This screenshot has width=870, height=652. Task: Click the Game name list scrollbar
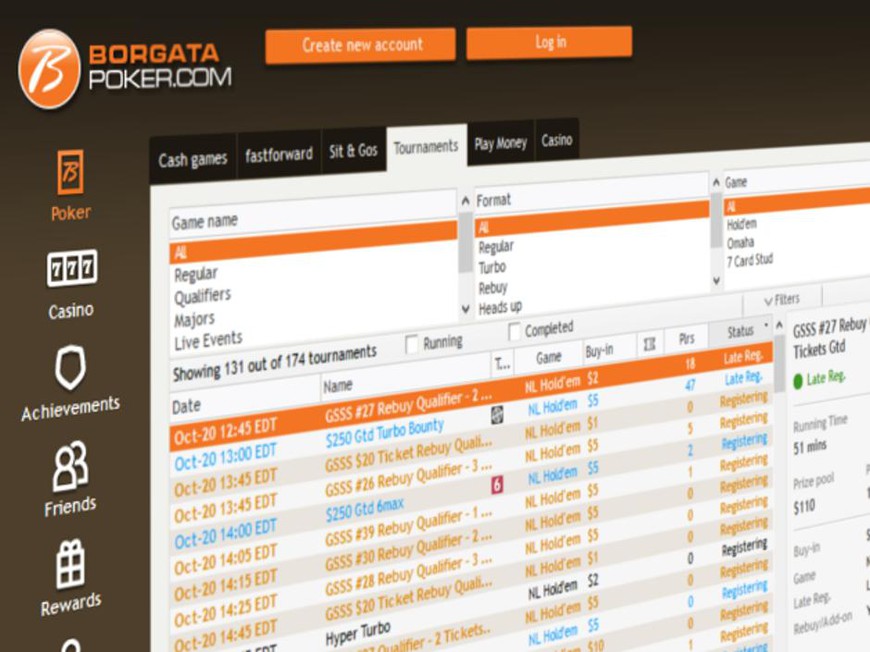pyautogui.click(x=466, y=242)
